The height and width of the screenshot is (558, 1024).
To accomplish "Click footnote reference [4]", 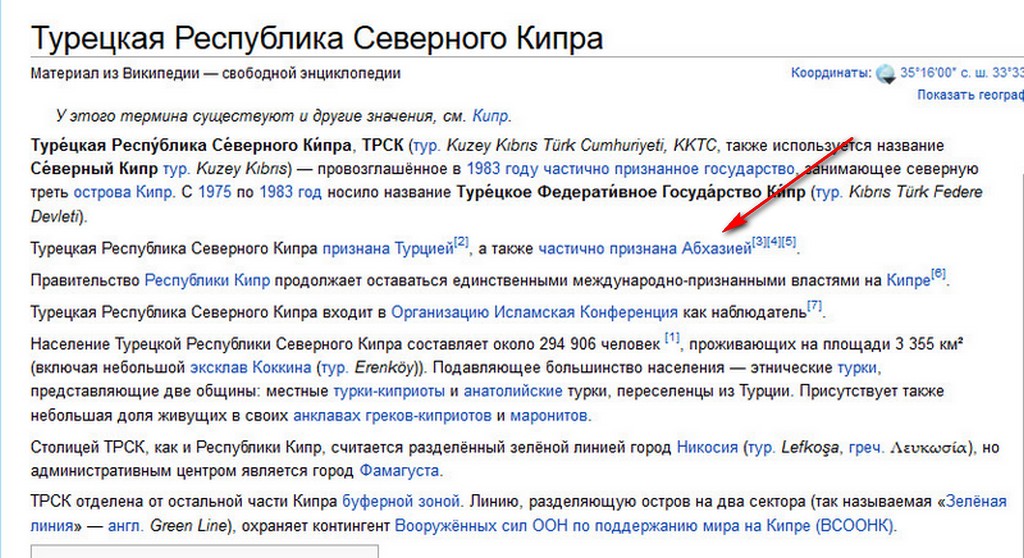I will click(x=774, y=242).
